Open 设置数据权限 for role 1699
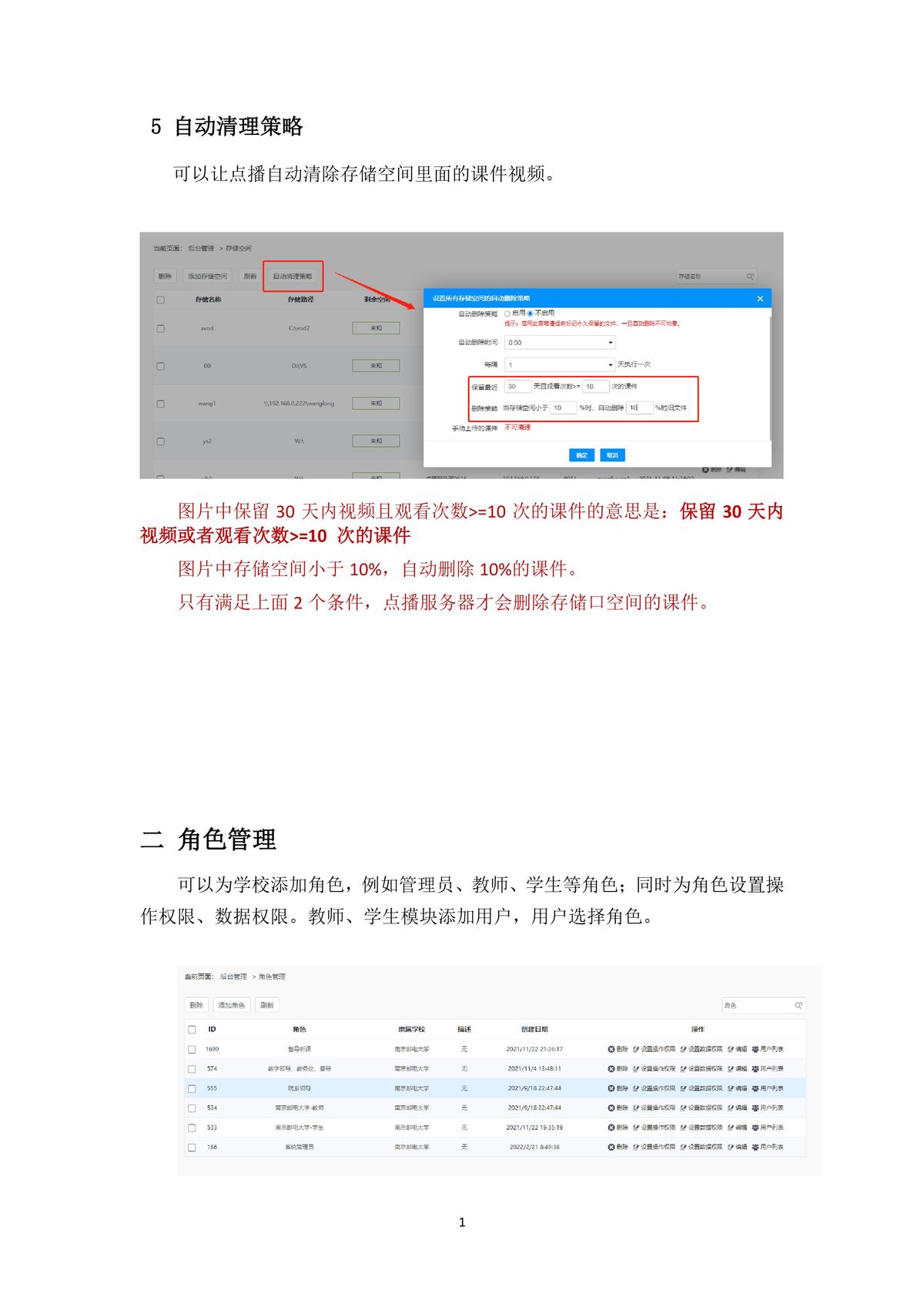This screenshot has height=1307, width=924. click(x=701, y=1049)
